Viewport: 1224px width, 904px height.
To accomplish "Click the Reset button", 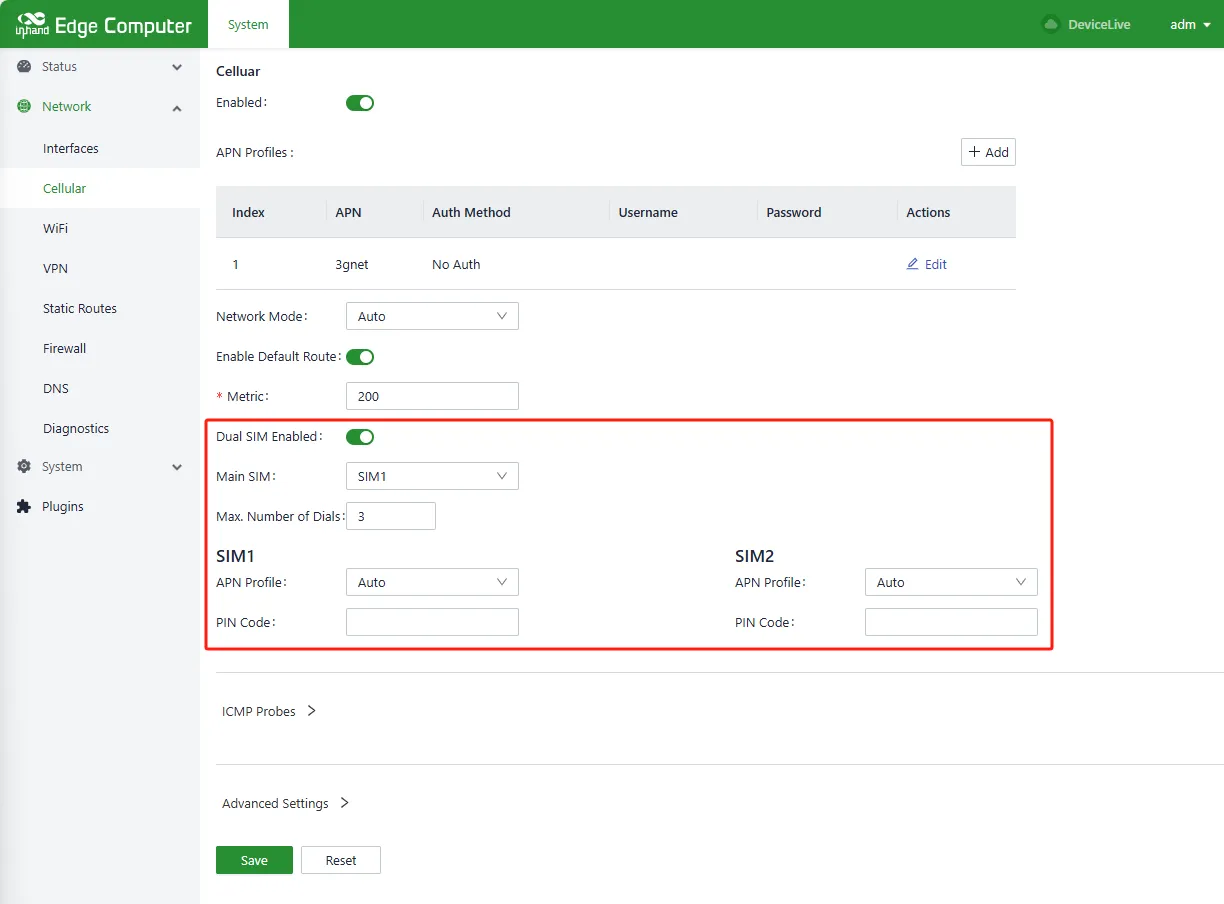I will 341,860.
